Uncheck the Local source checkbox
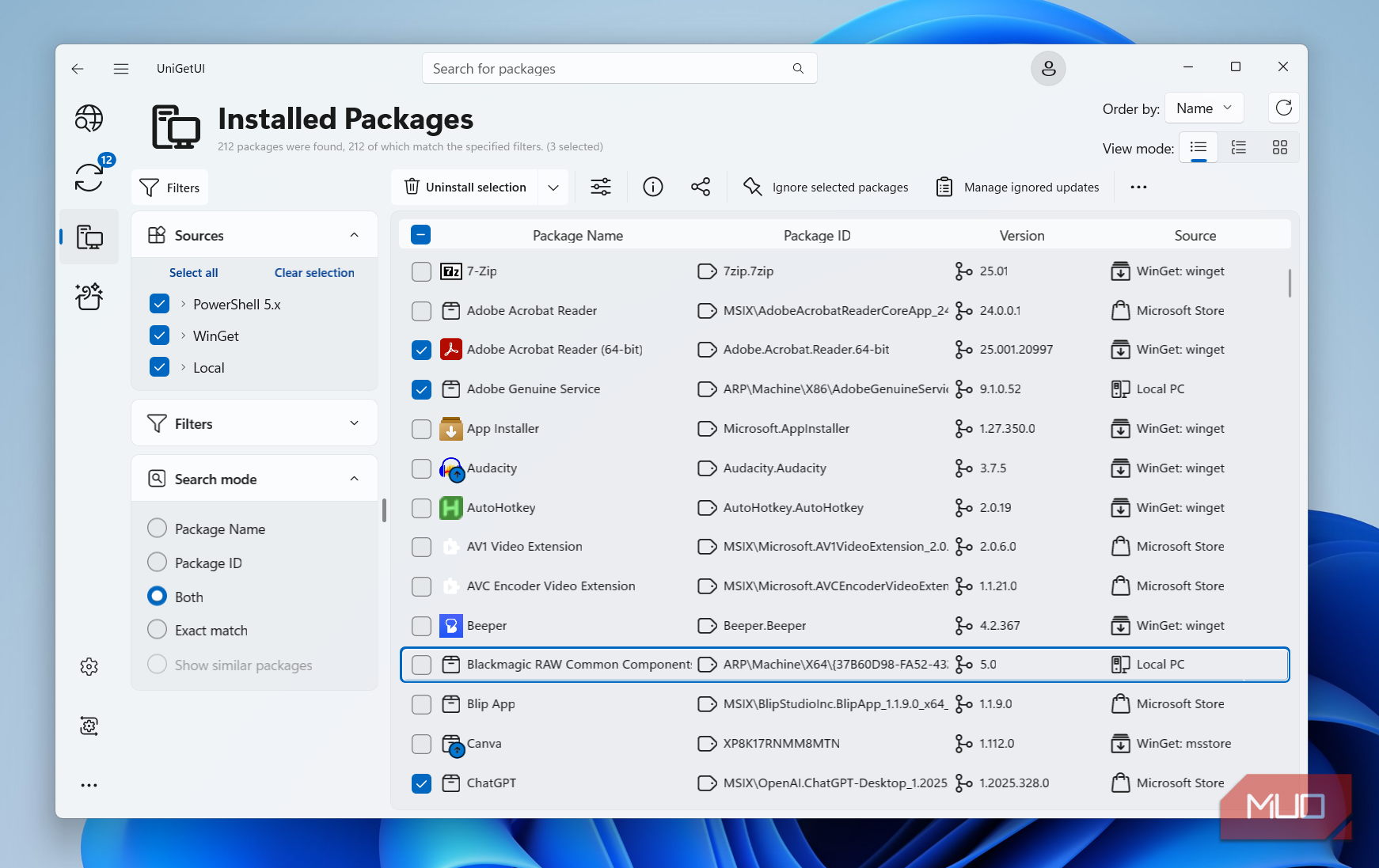 [x=159, y=367]
